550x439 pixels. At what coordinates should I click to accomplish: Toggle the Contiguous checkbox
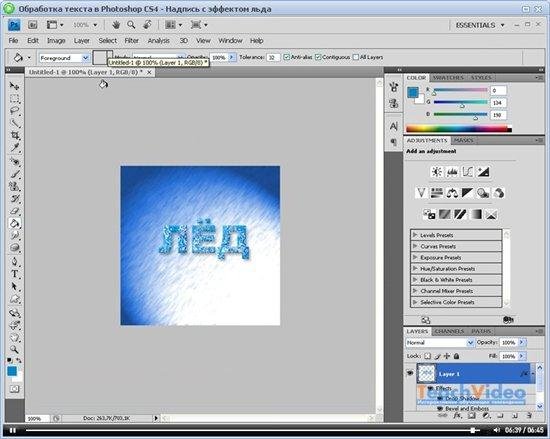pos(318,57)
